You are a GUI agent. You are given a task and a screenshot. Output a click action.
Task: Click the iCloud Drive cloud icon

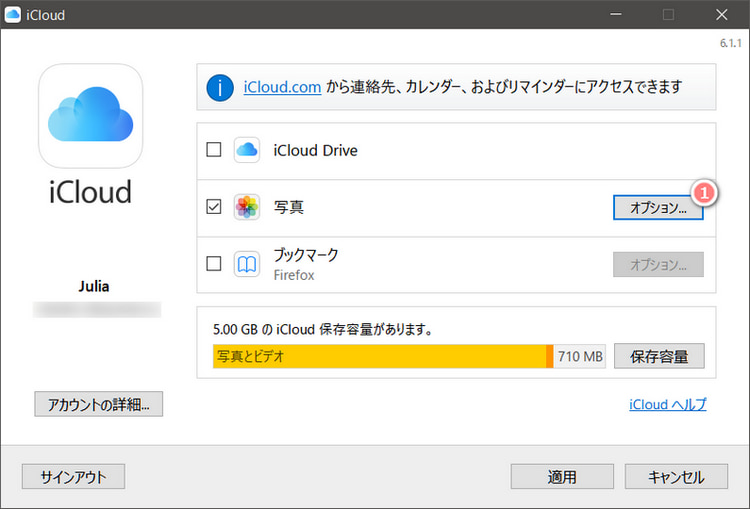247,150
